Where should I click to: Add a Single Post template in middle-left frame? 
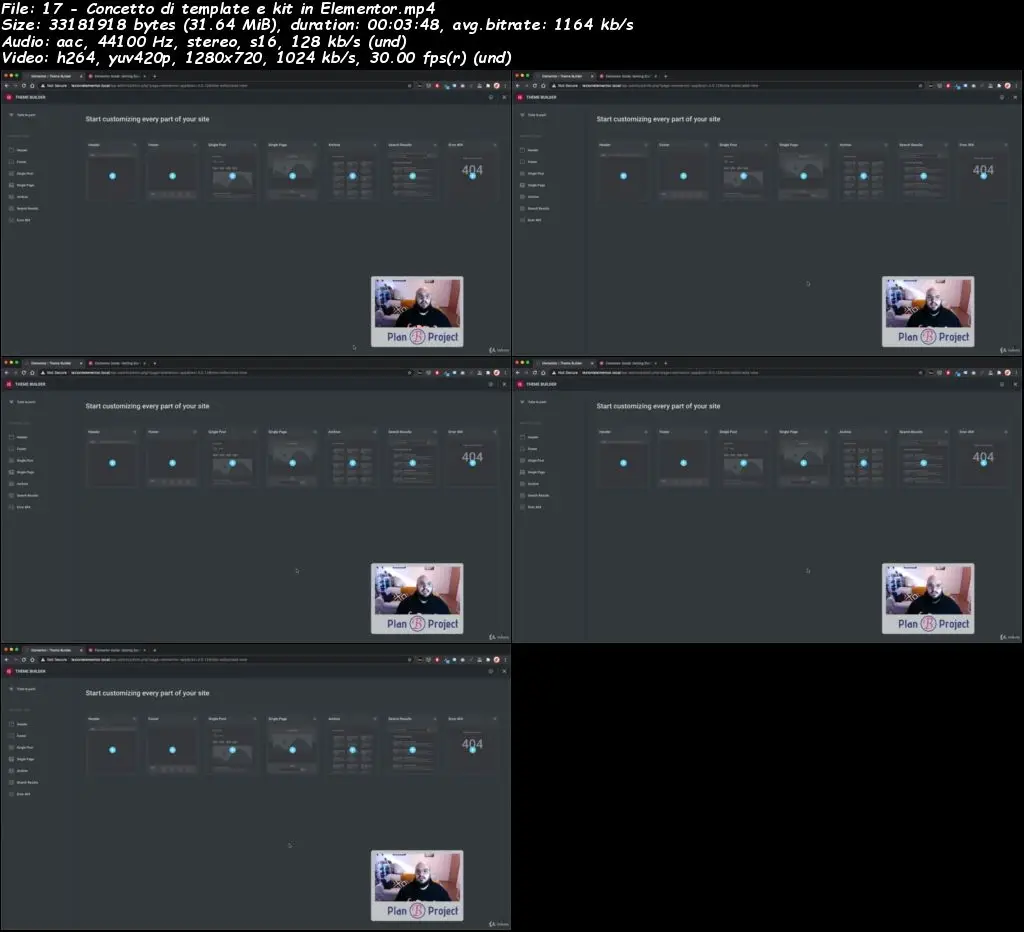click(232, 462)
